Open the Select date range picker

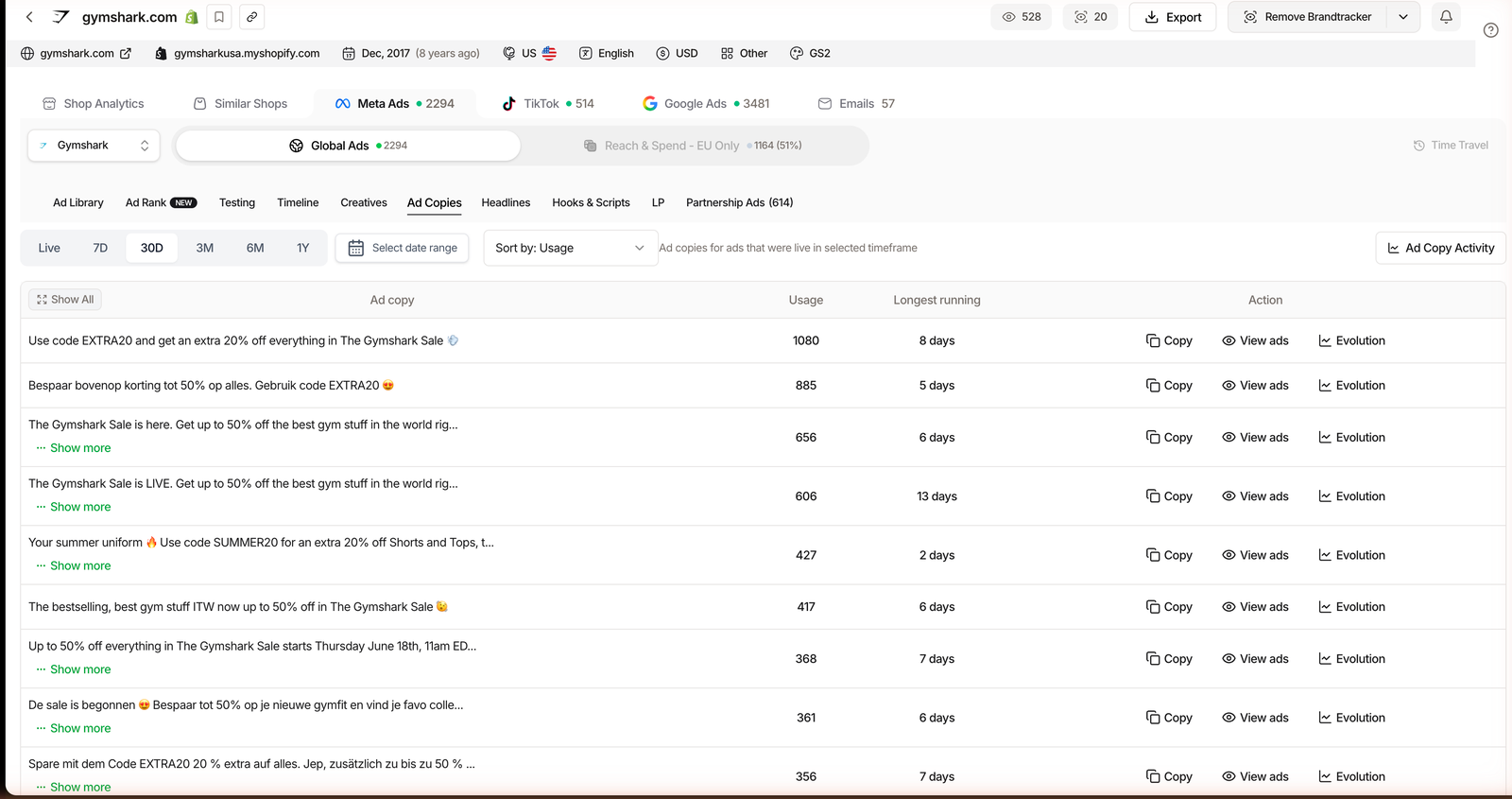tap(403, 248)
